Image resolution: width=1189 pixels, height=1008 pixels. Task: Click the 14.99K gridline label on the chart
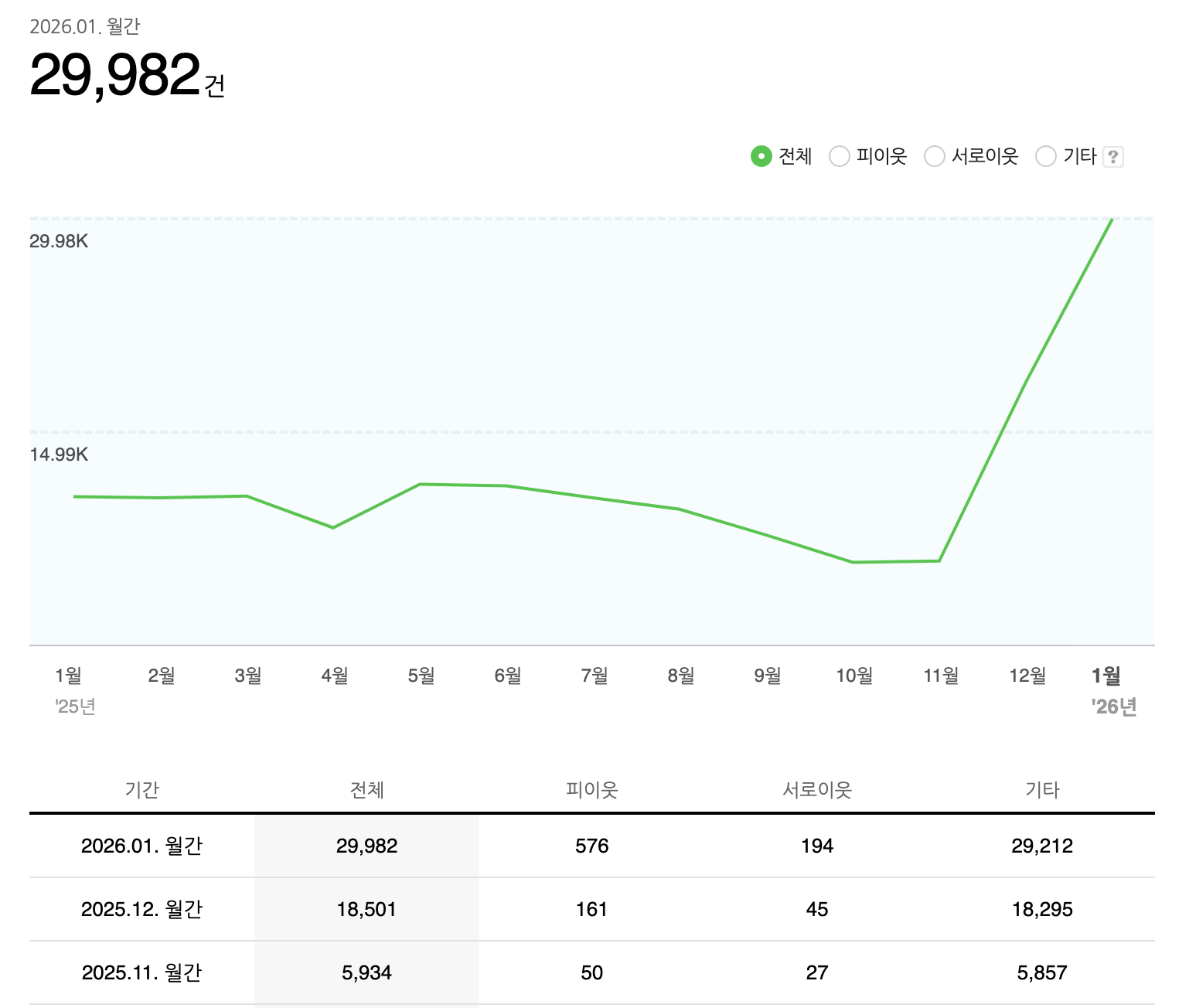[58, 455]
